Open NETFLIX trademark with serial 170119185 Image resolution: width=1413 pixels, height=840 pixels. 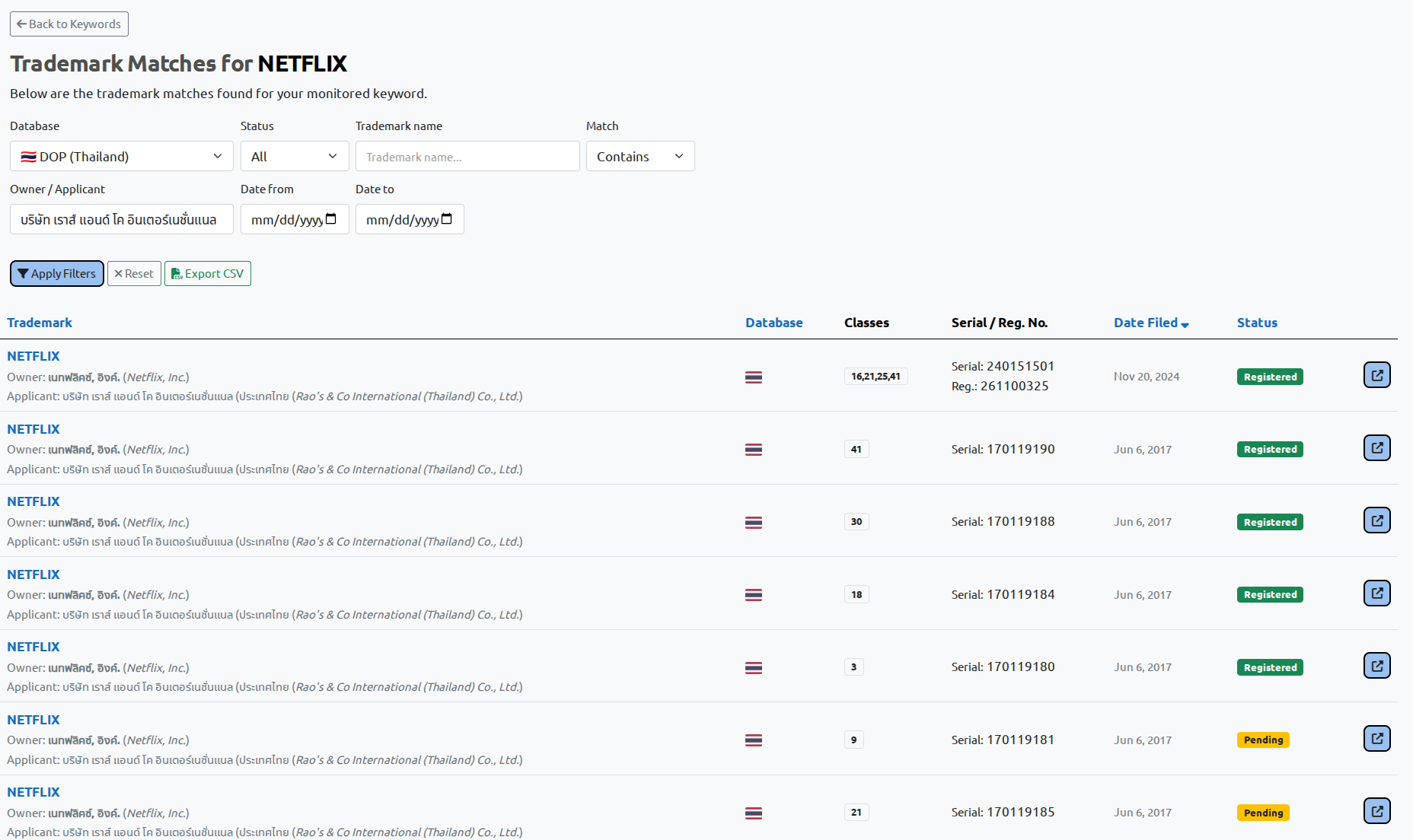tap(33, 792)
